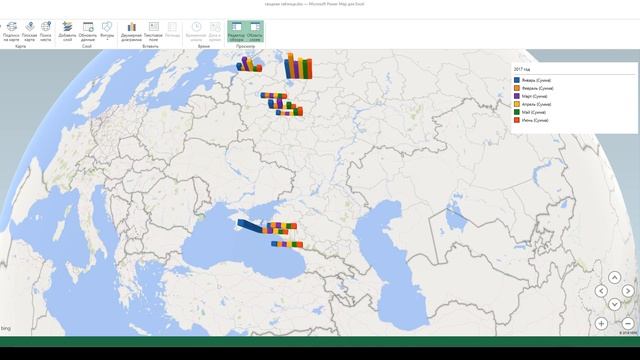
Task: Click the Legend (Легенда) ribbon button
Action: click(172, 31)
